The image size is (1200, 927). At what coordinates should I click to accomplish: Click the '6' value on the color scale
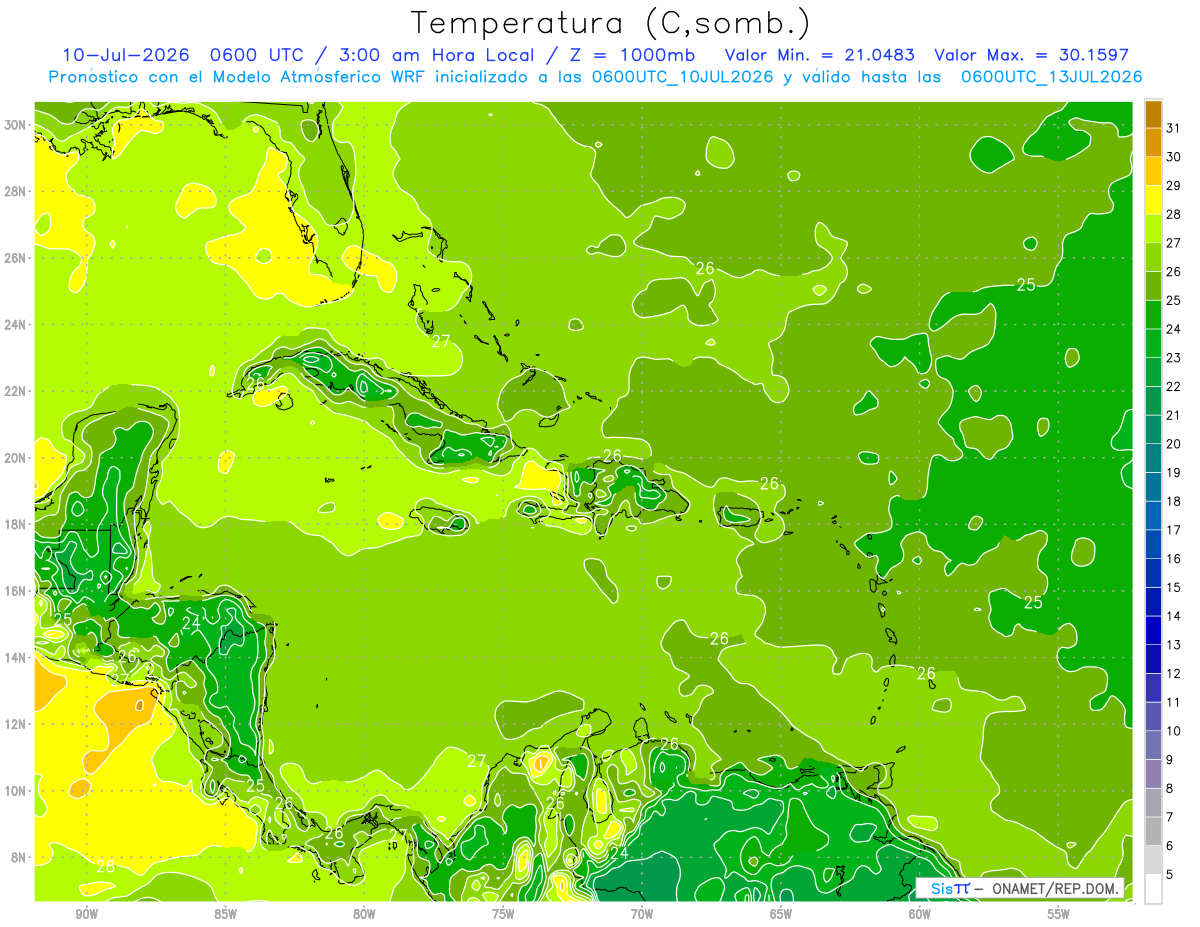point(1170,845)
